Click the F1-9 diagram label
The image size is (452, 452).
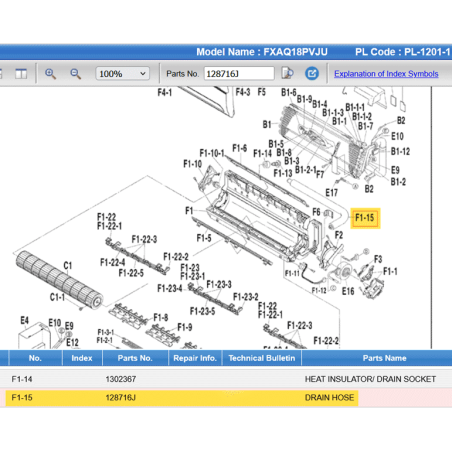tap(185, 327)
